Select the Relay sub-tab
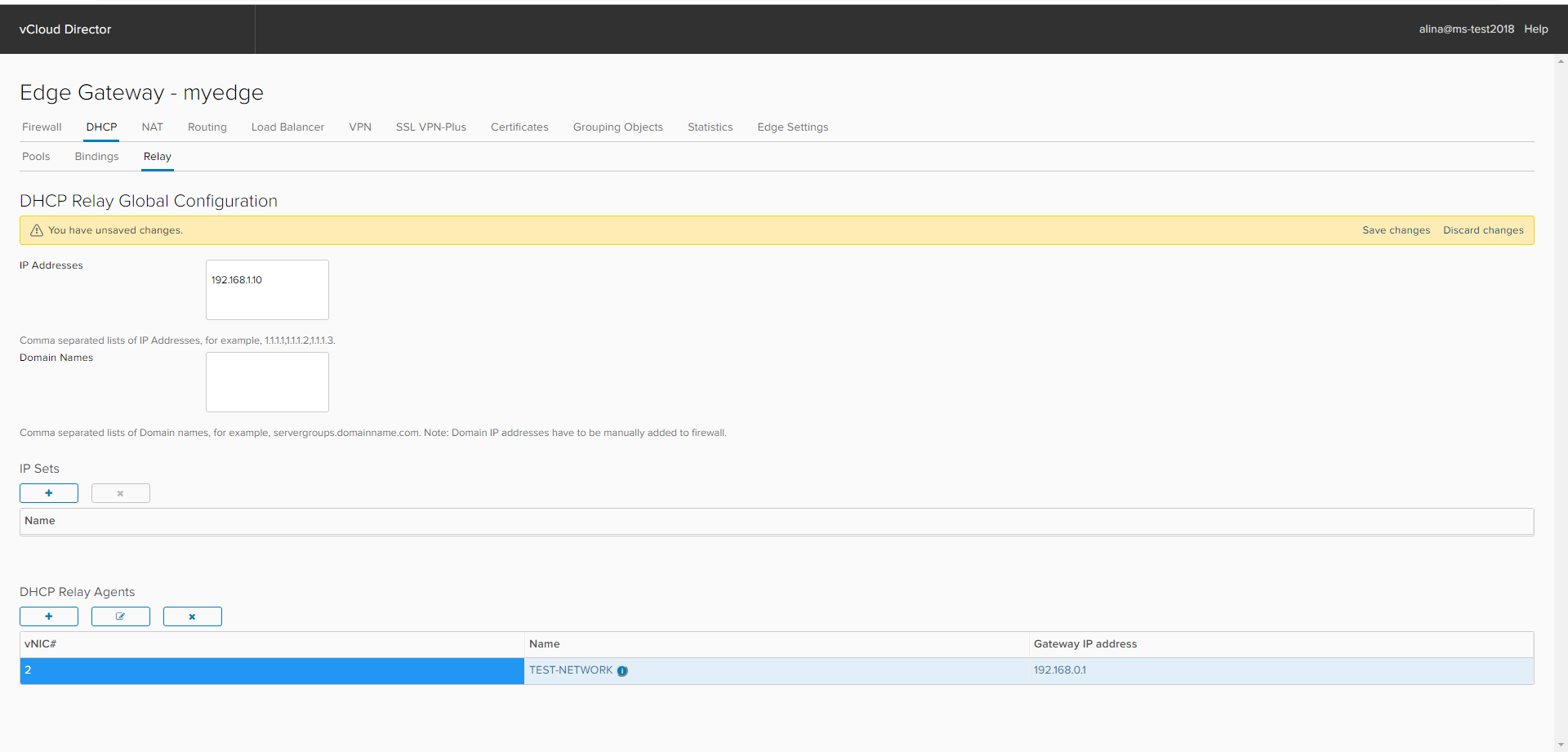 tap(158, 157)
